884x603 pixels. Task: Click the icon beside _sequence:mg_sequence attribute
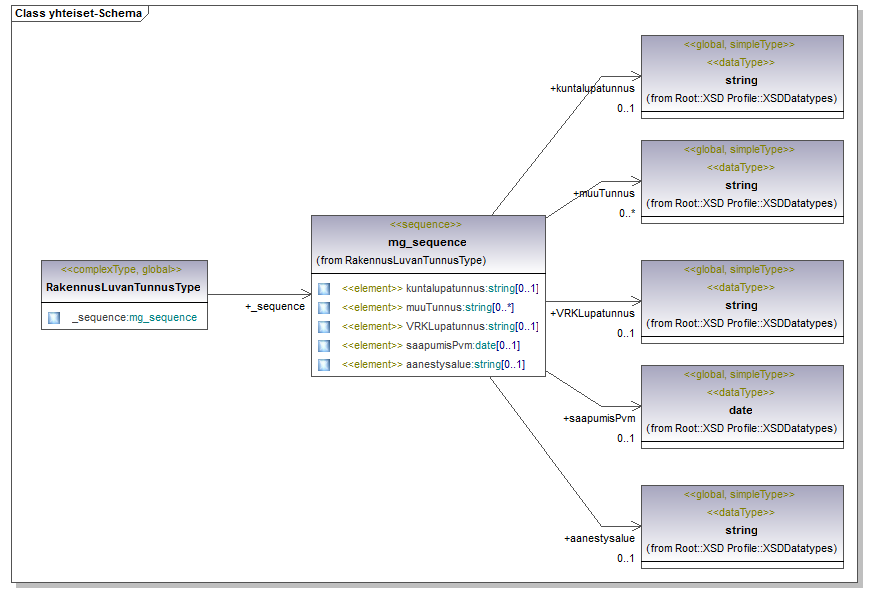point(54,318)
